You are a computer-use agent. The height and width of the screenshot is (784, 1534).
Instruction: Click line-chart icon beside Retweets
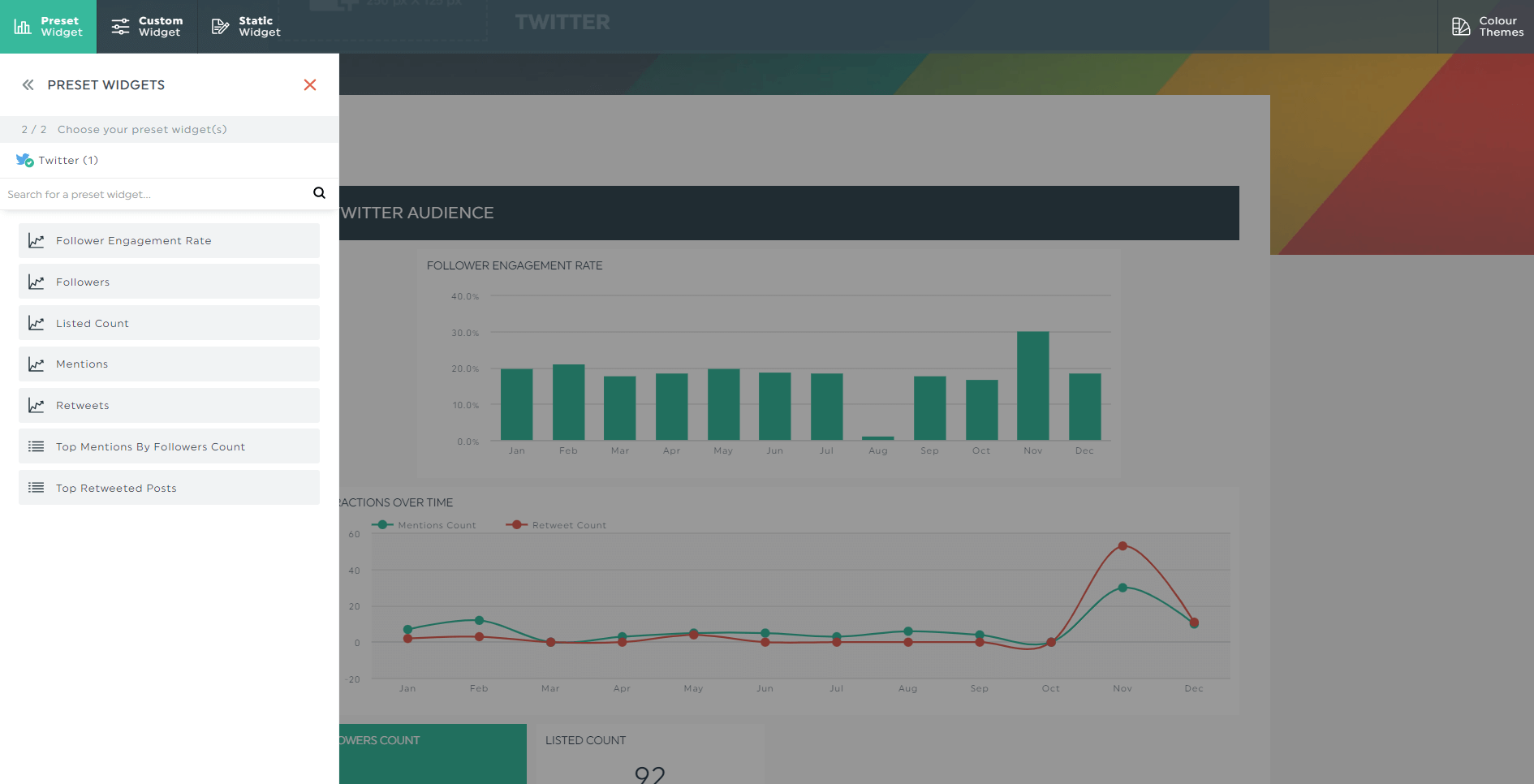pyautogui.click(x=37, y=405)
